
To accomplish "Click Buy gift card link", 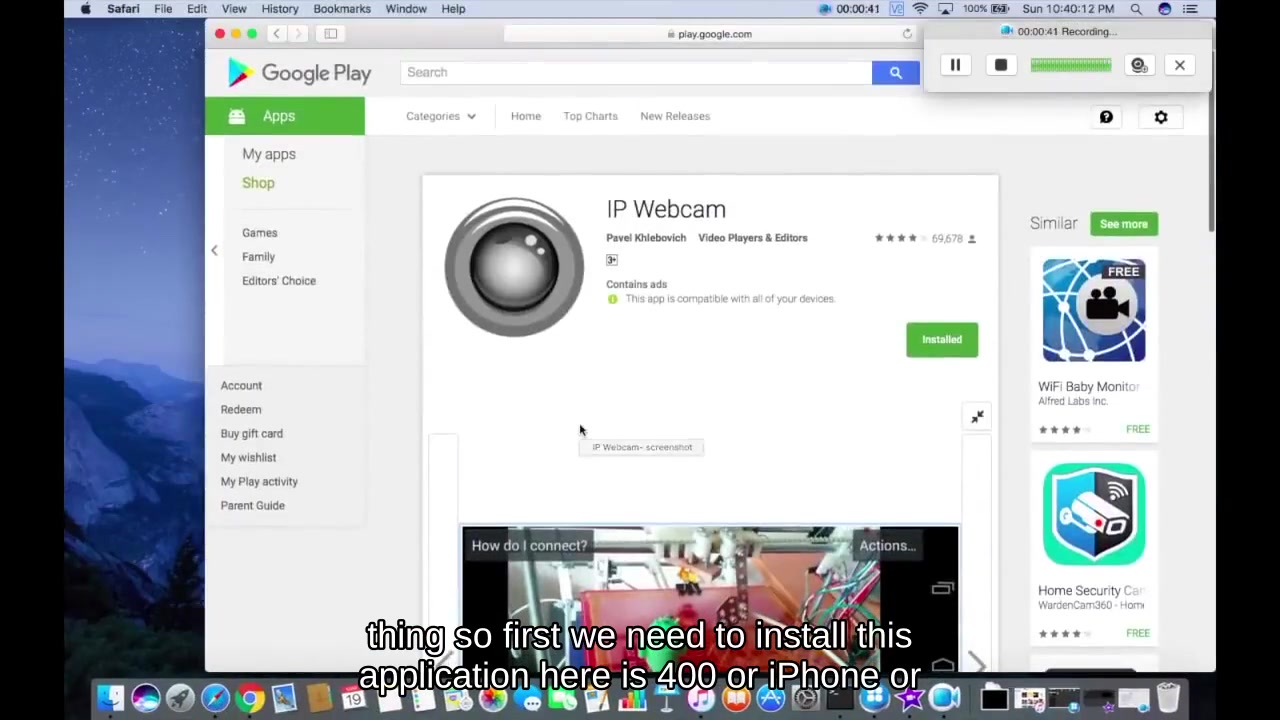I will pos(252,433).
